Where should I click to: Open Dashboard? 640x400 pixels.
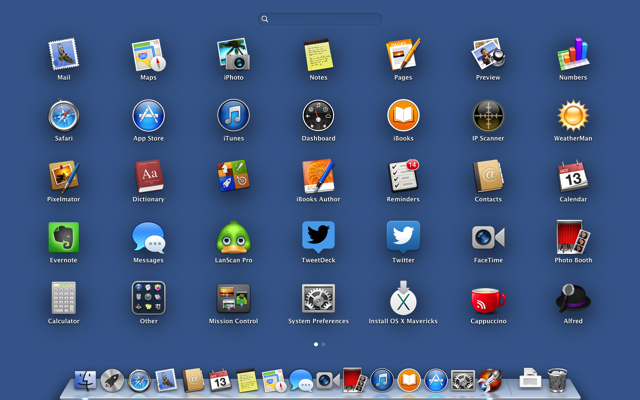(318, 116)
